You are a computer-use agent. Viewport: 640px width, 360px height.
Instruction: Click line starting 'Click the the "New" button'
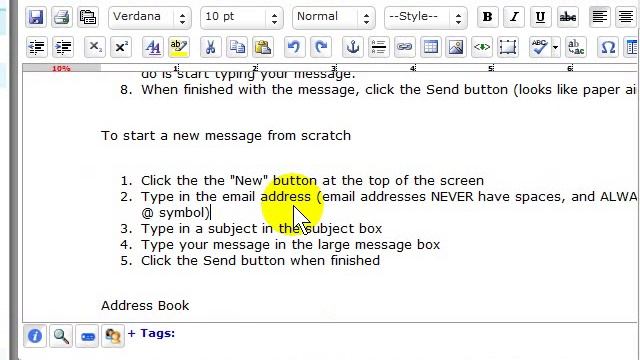(312, 180)
